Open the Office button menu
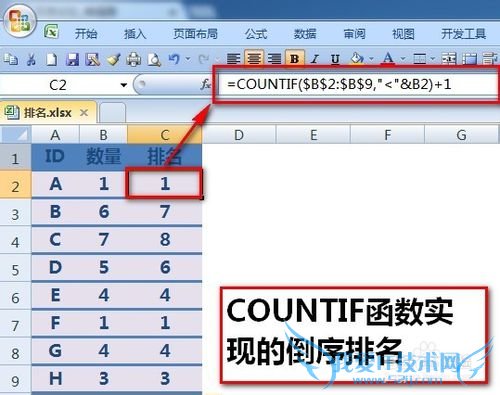This screenshot has height=395, width=500. coord(19,21)
